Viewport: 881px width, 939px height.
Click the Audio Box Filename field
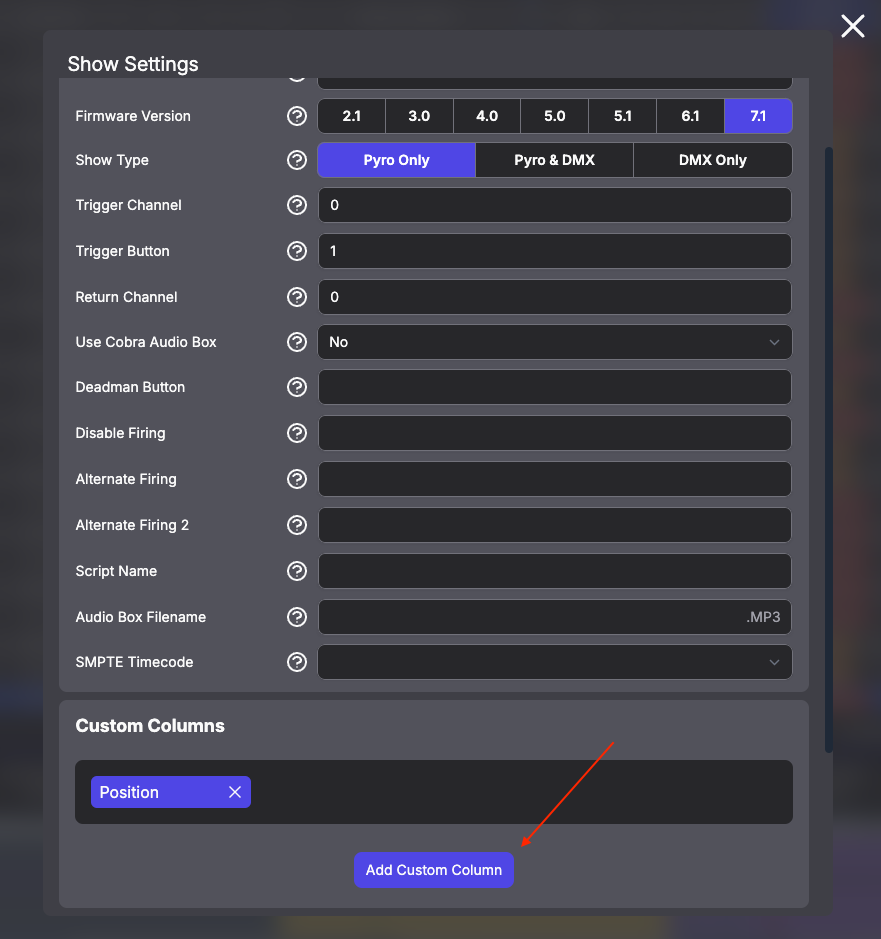pyautogui.click(x=555, y=617)
